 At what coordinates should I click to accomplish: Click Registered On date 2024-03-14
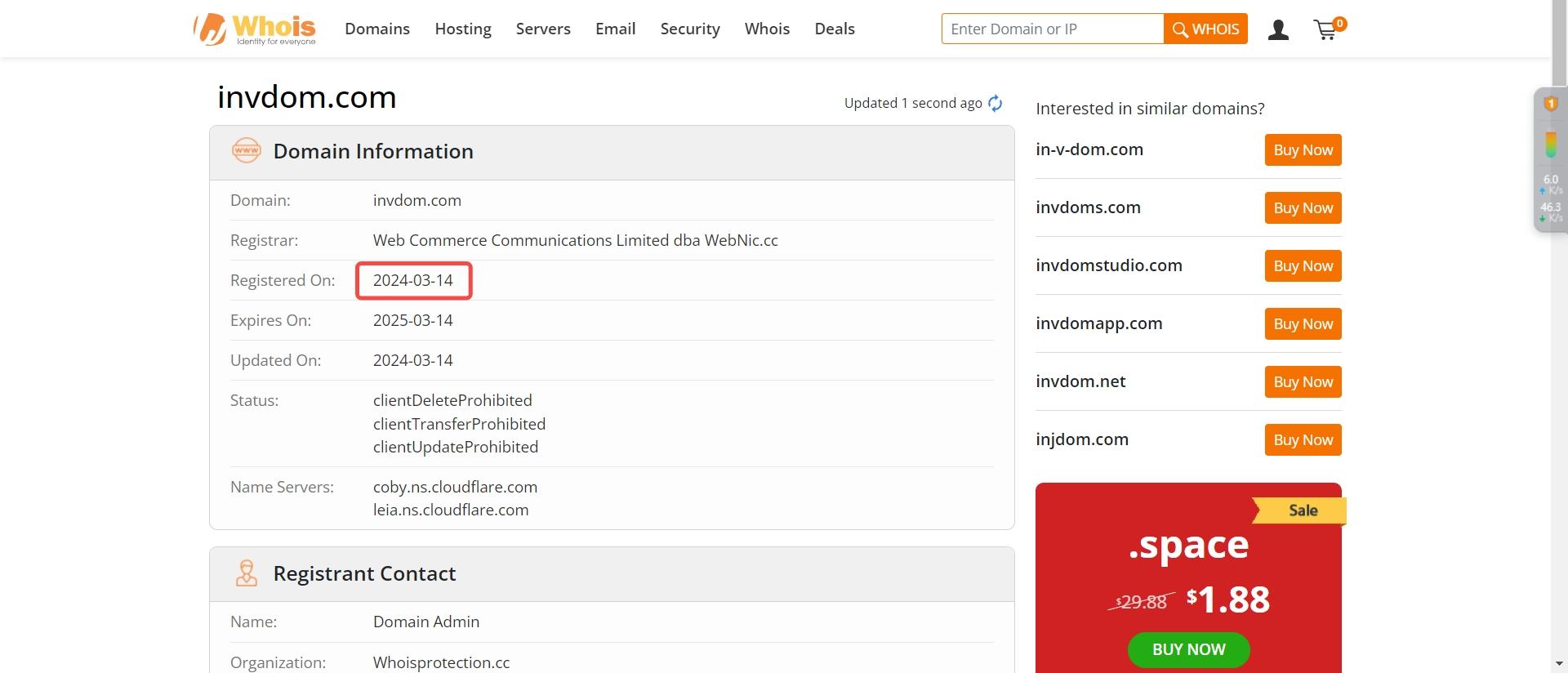(413, 280)
